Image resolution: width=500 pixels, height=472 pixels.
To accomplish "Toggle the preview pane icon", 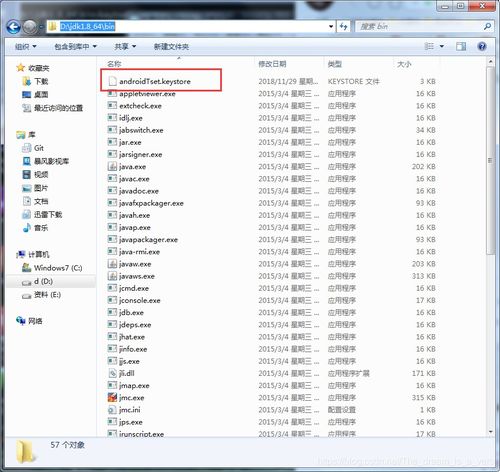I will (461, 46).
